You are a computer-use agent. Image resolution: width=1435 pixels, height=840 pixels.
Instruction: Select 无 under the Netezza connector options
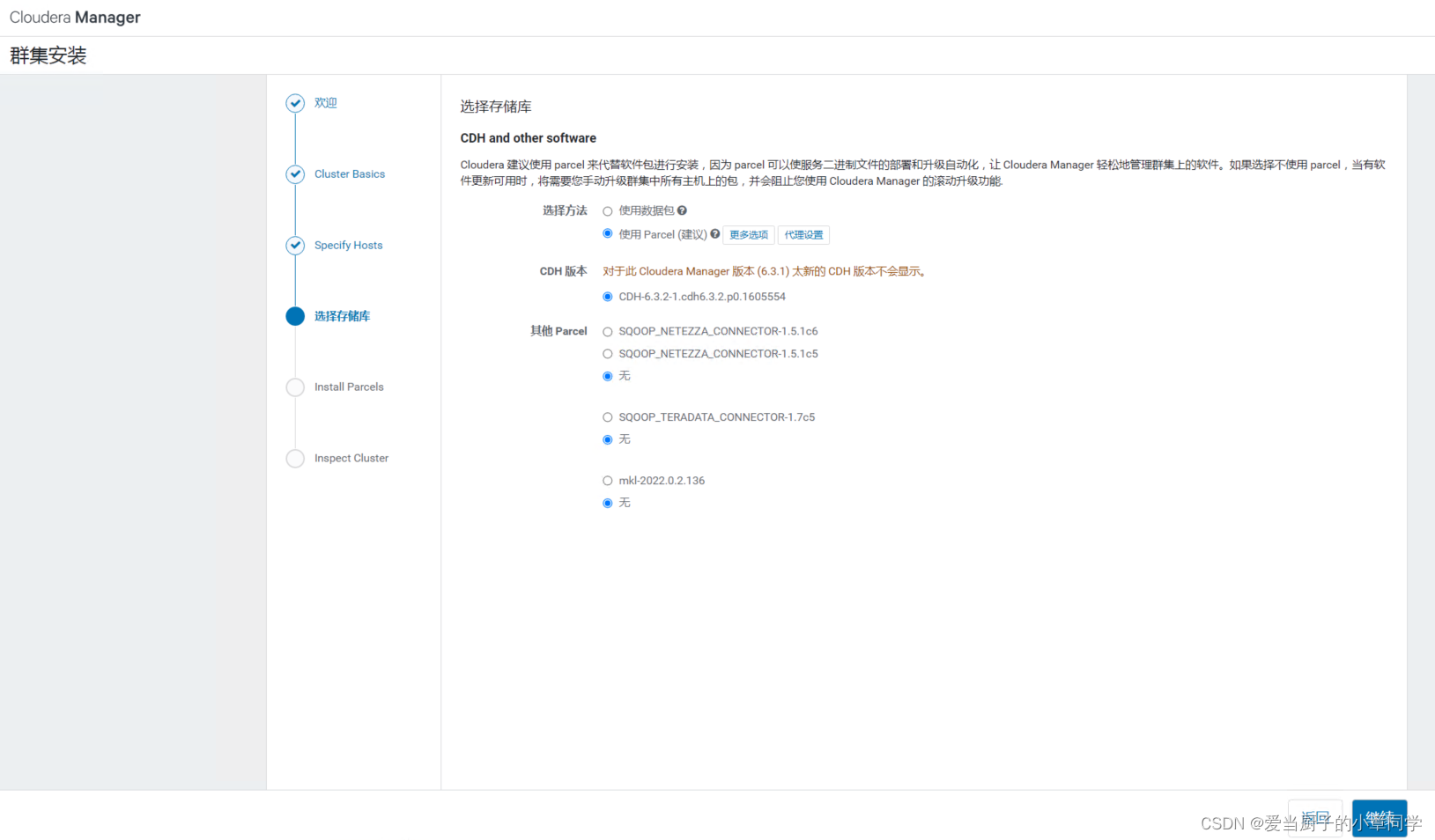(607, 376)
